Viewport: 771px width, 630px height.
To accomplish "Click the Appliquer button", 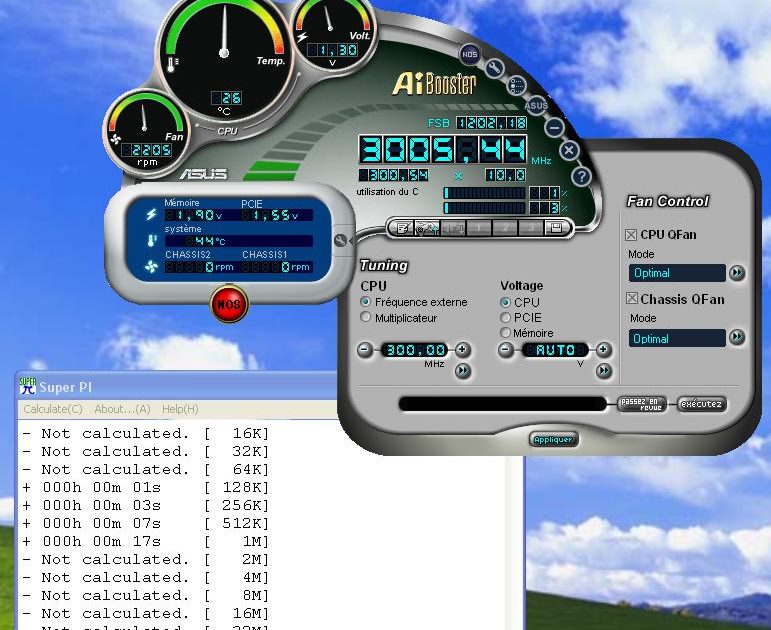I will click(x=553, y=439).
